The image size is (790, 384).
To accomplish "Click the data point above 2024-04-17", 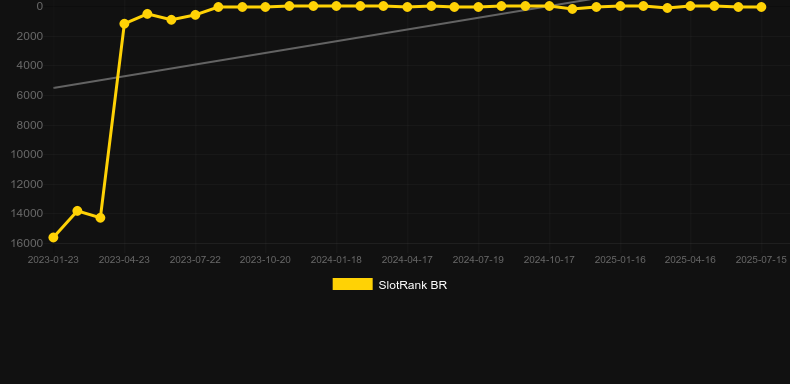I will [408, 7].
